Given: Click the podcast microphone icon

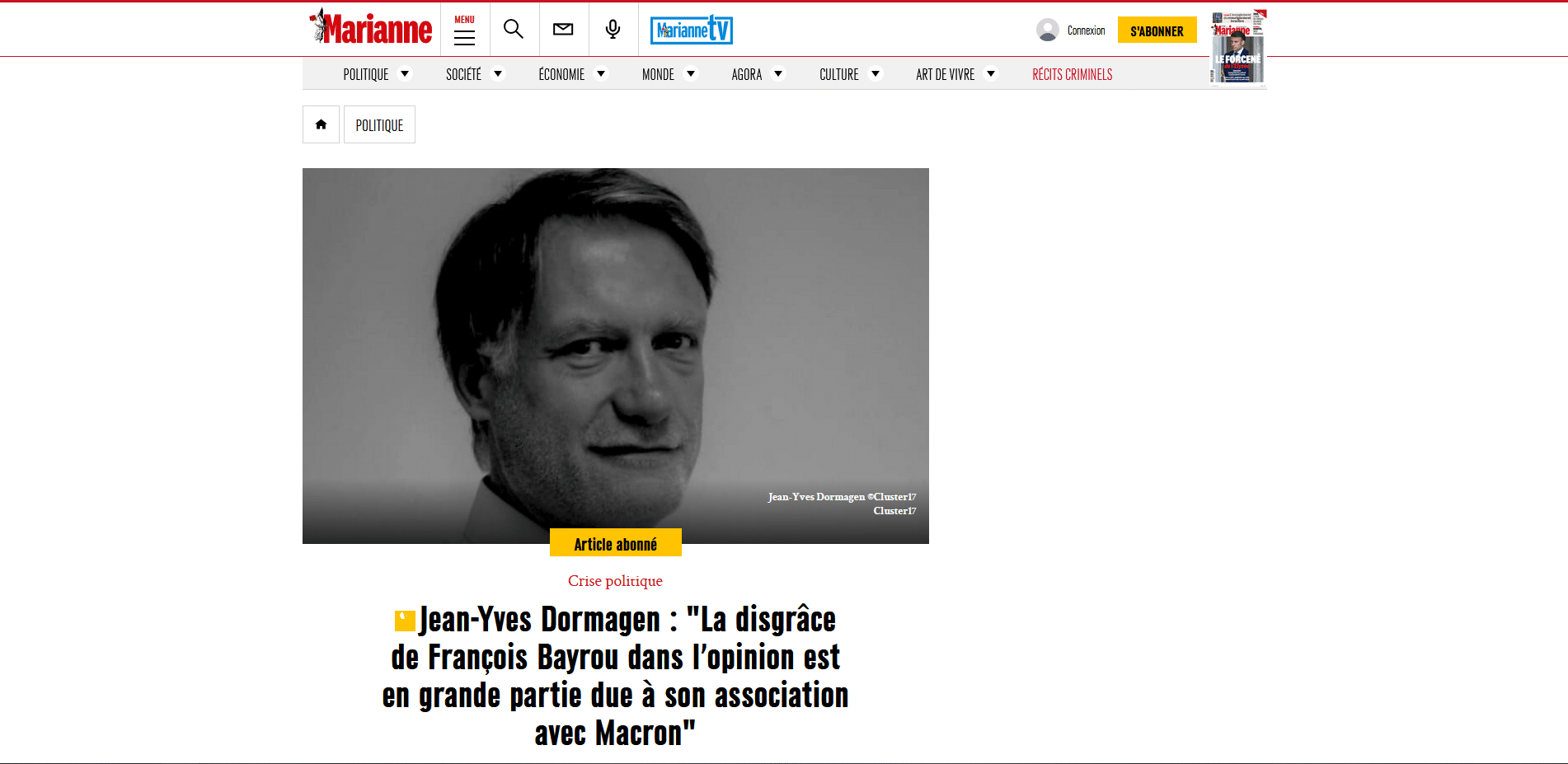Looking at the screenshot, I should (613, 30).
